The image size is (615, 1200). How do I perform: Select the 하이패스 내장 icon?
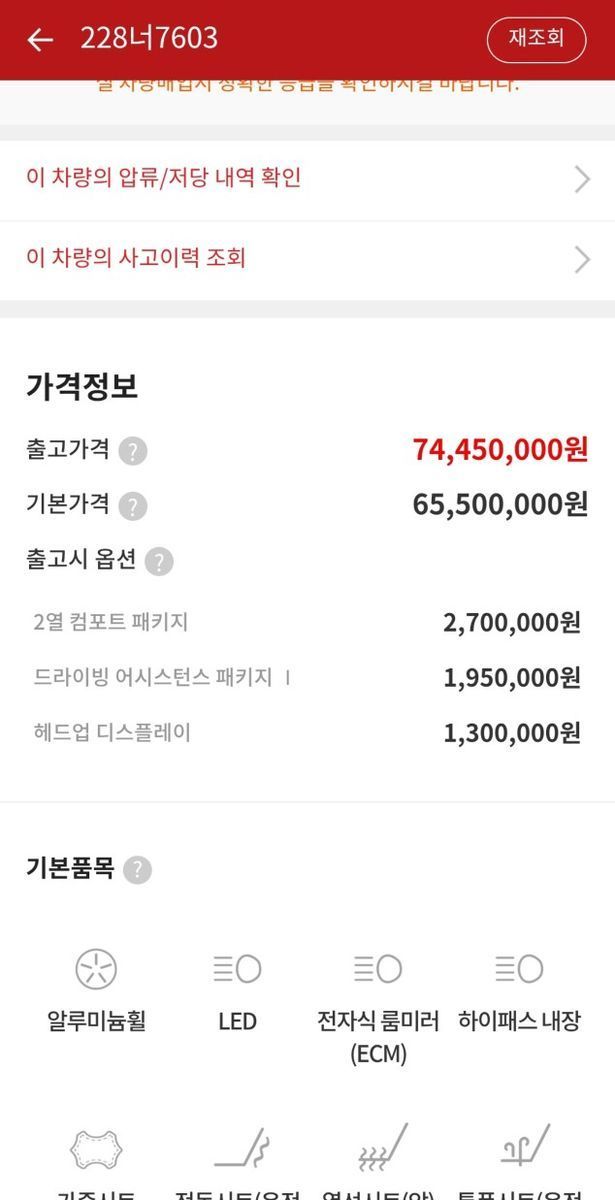519,968
